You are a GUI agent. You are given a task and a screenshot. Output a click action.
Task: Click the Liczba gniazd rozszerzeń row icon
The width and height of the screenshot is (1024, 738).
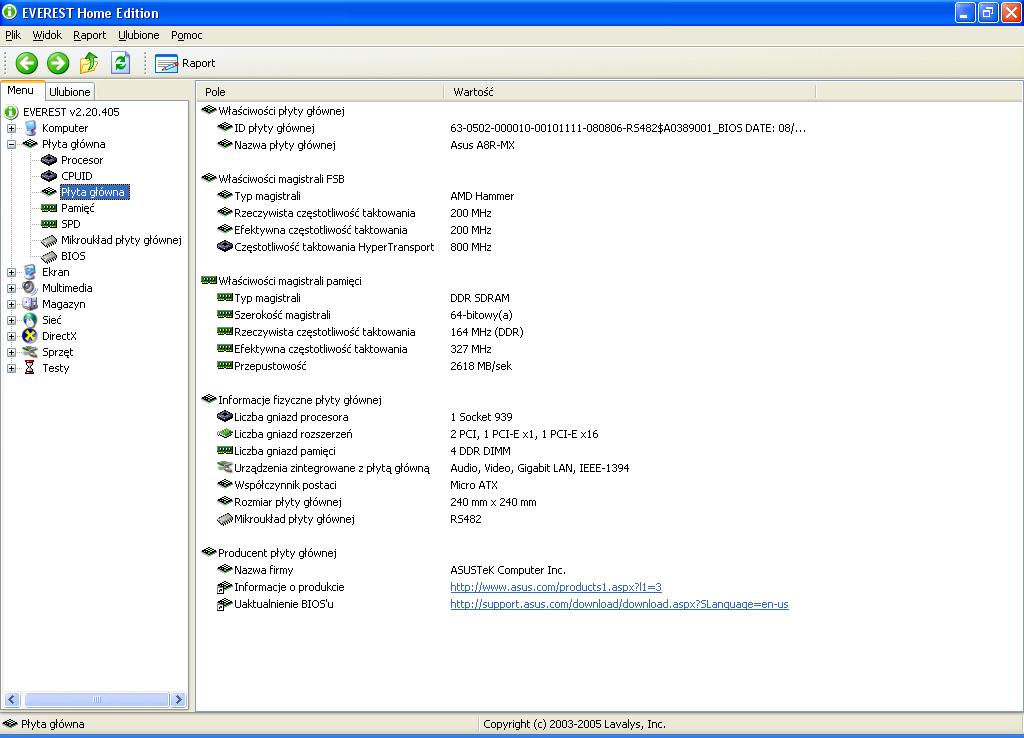225,433
